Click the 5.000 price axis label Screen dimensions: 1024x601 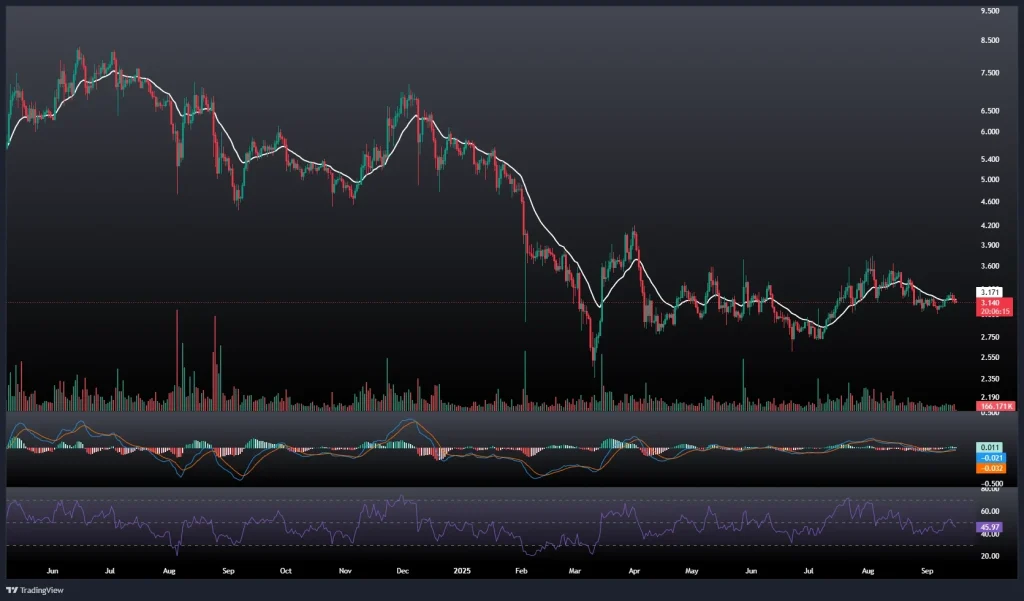(990, 180)
